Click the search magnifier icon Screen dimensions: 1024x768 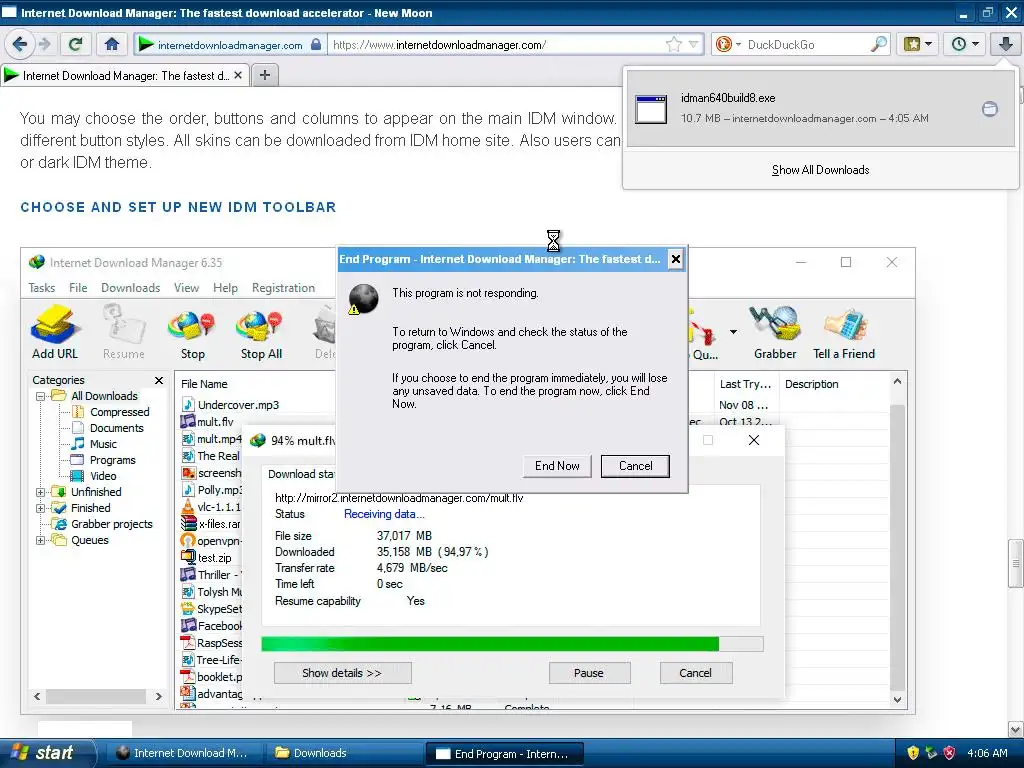click(x=879, y=44)
